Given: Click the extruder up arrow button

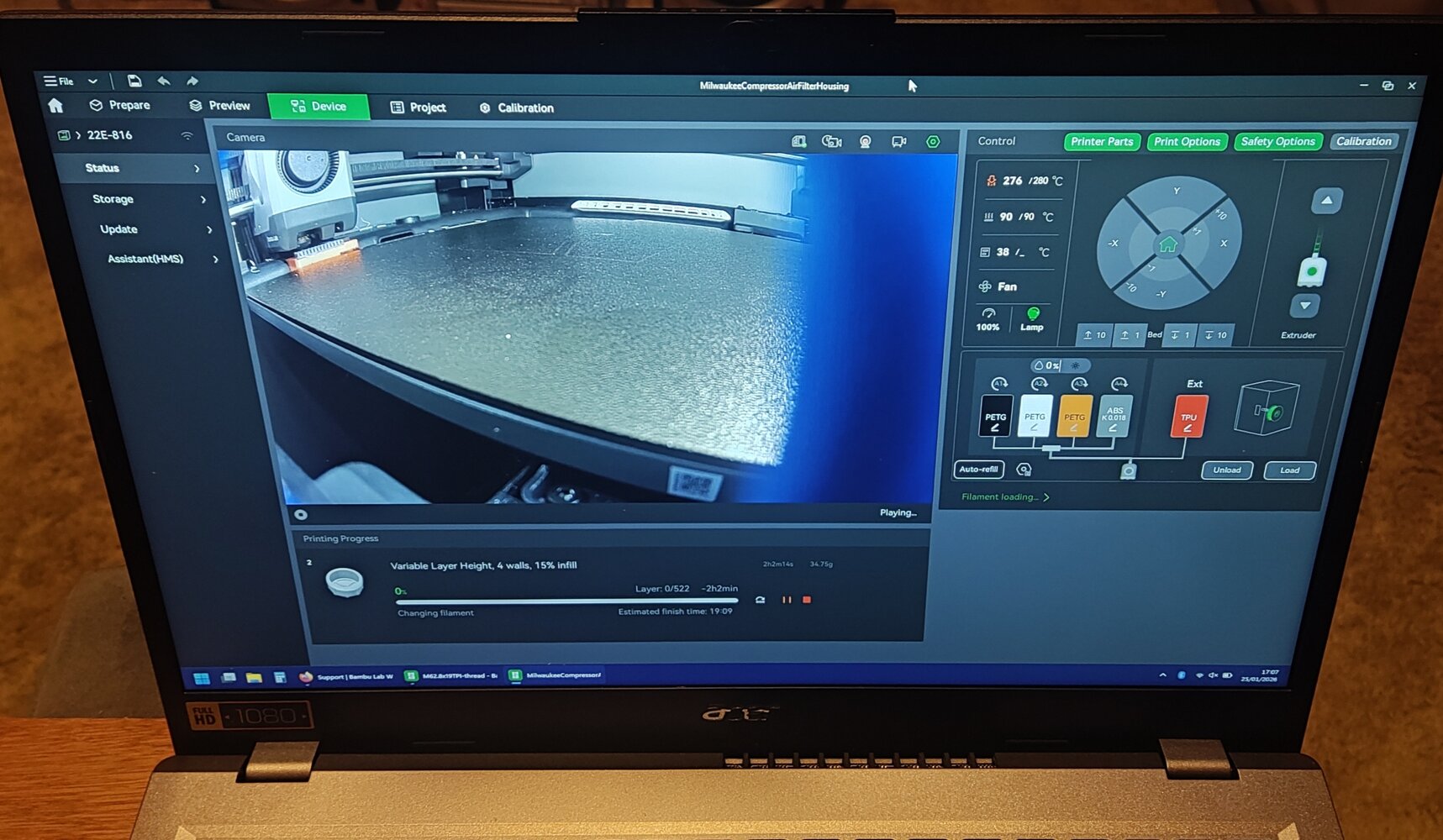Looking at the screenshot, I should [x=1326, y=201].
